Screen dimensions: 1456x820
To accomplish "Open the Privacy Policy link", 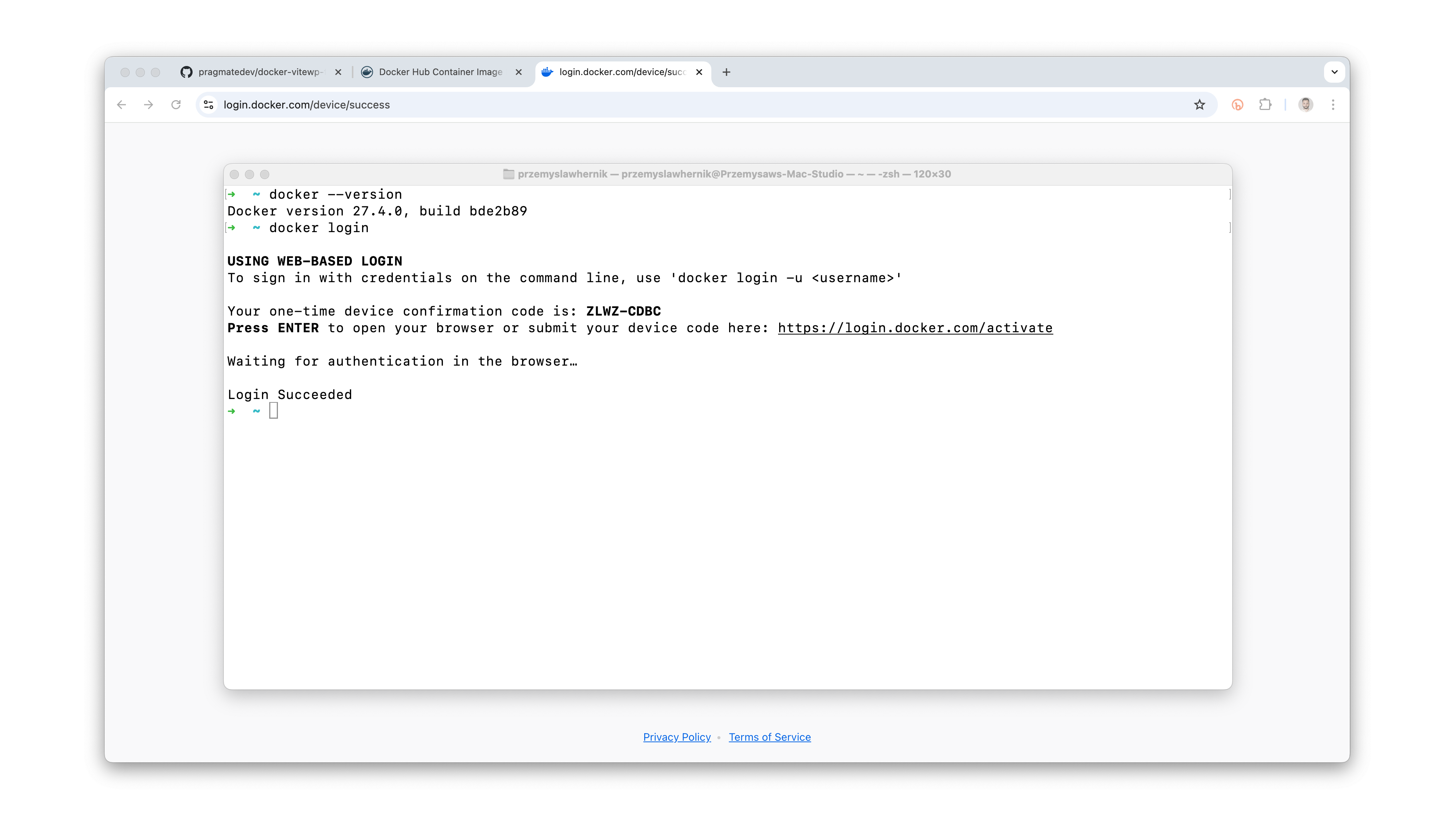I will [676, 737].
